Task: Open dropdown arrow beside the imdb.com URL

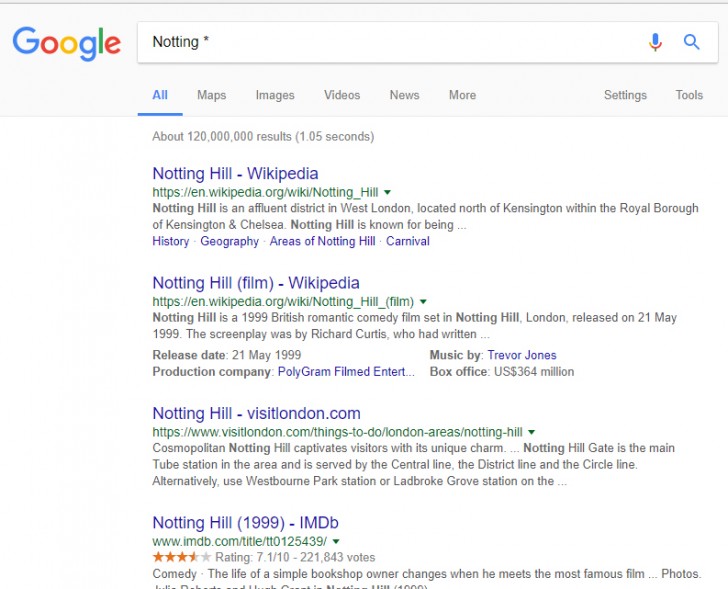Action: 336,541
